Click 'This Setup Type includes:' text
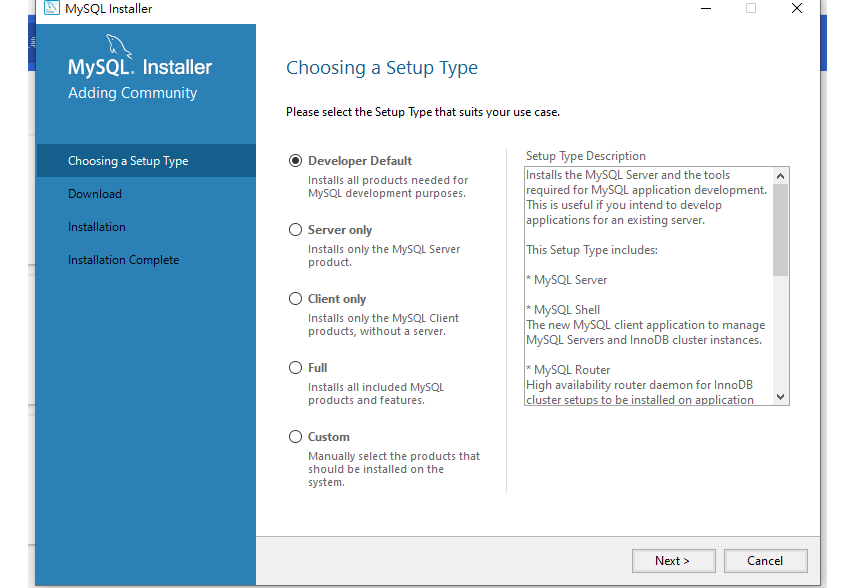Image resolution: width=856 pixels, height=588 pixels. click(x=592, y=250)
